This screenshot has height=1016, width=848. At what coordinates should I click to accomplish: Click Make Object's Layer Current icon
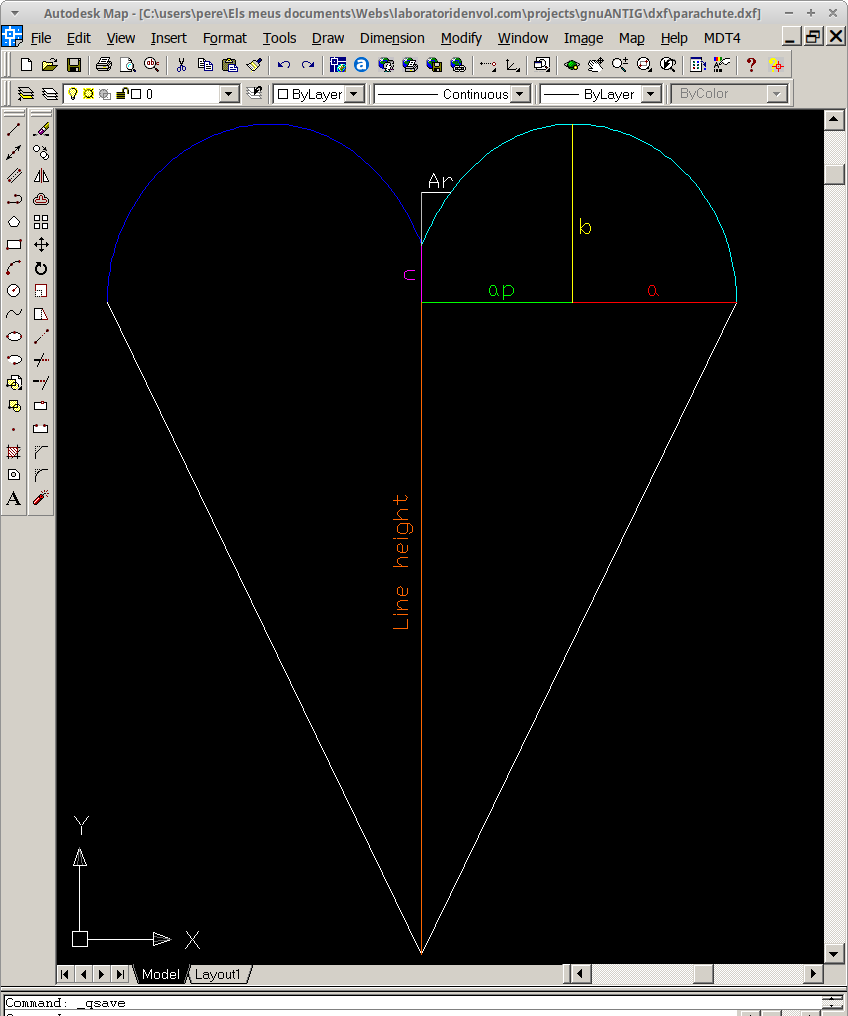point(25,94)
